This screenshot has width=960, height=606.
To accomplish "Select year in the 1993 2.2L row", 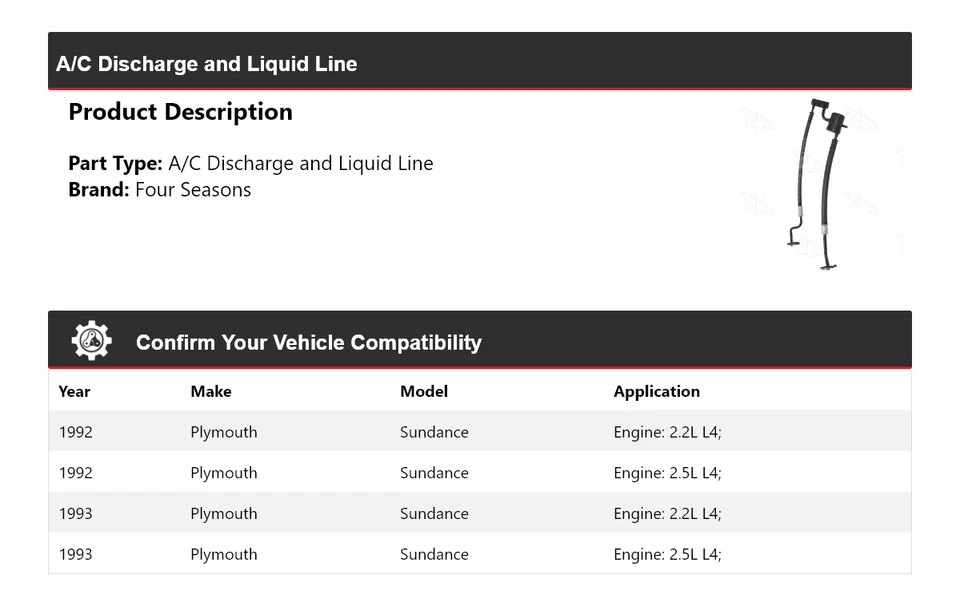I will click(x=75, y=514).
